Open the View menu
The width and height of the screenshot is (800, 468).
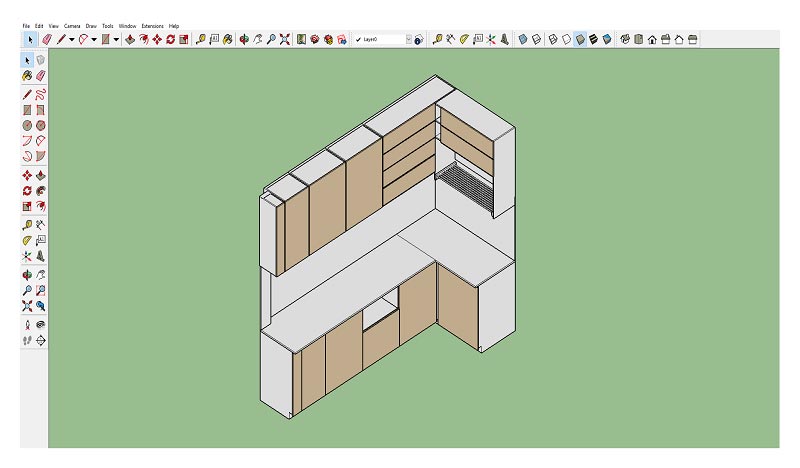54,26
